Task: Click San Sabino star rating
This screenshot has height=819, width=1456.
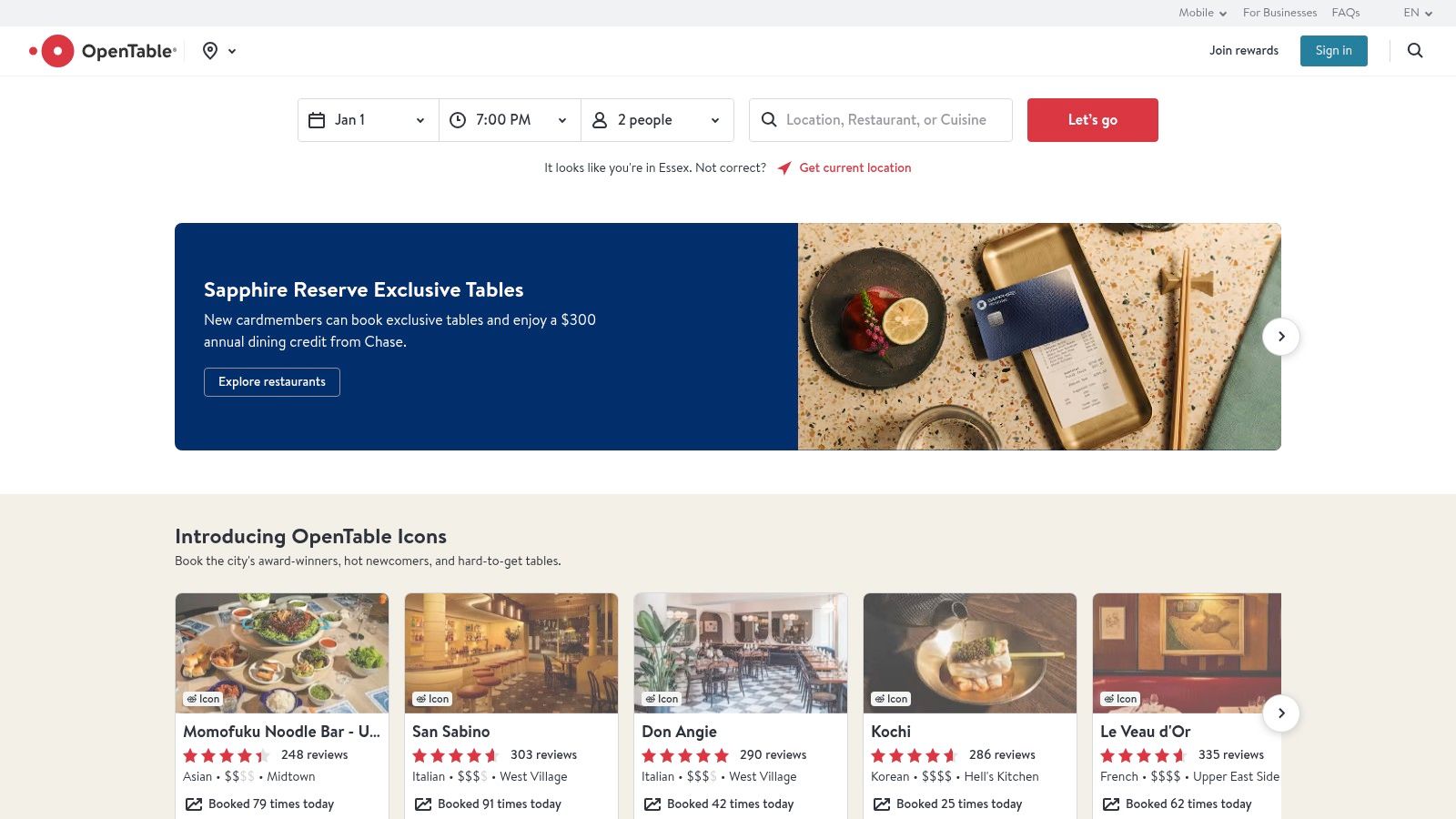Action: [x=456, y=755]
